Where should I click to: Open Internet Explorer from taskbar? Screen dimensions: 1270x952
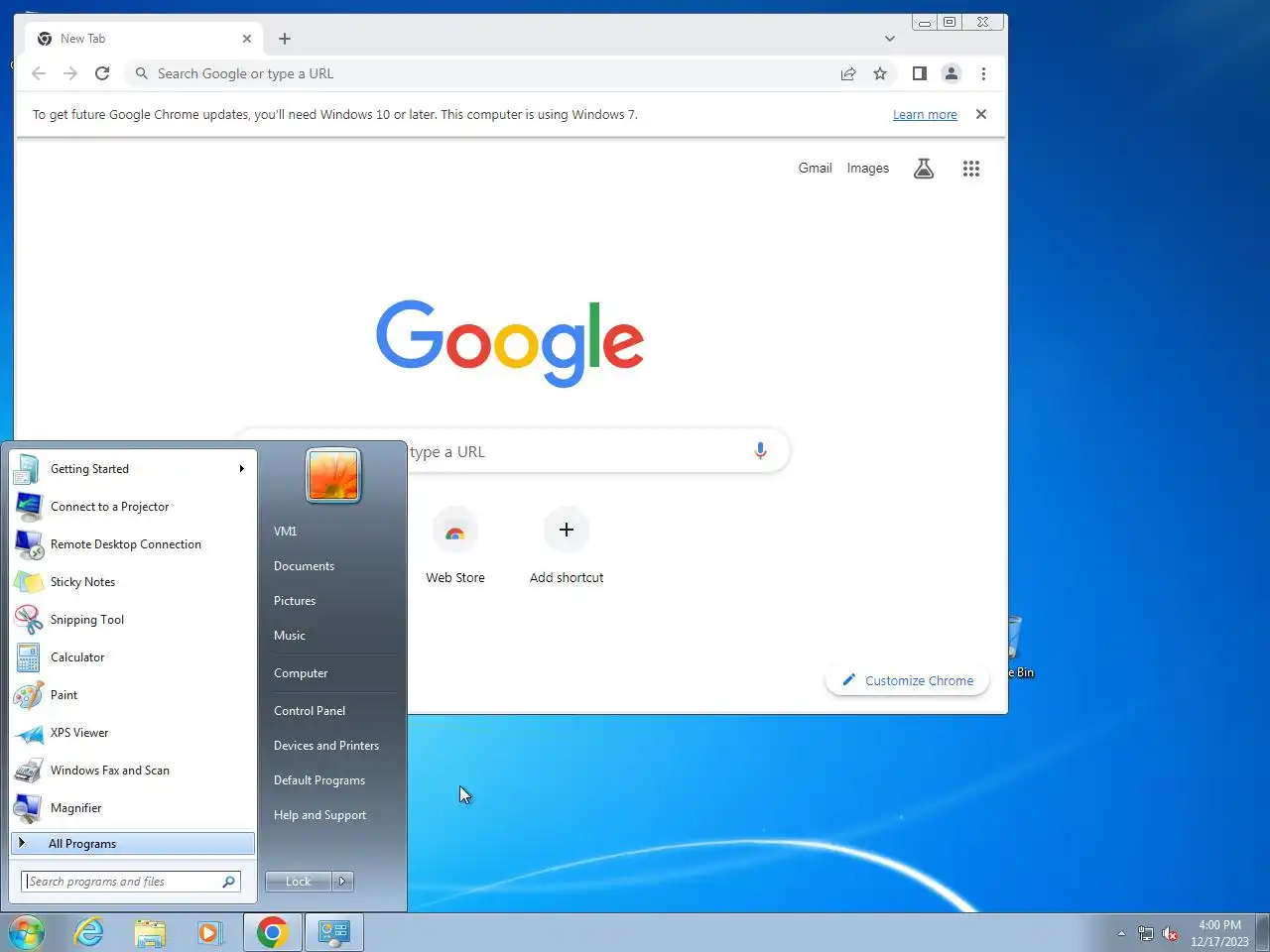(89, 932)
